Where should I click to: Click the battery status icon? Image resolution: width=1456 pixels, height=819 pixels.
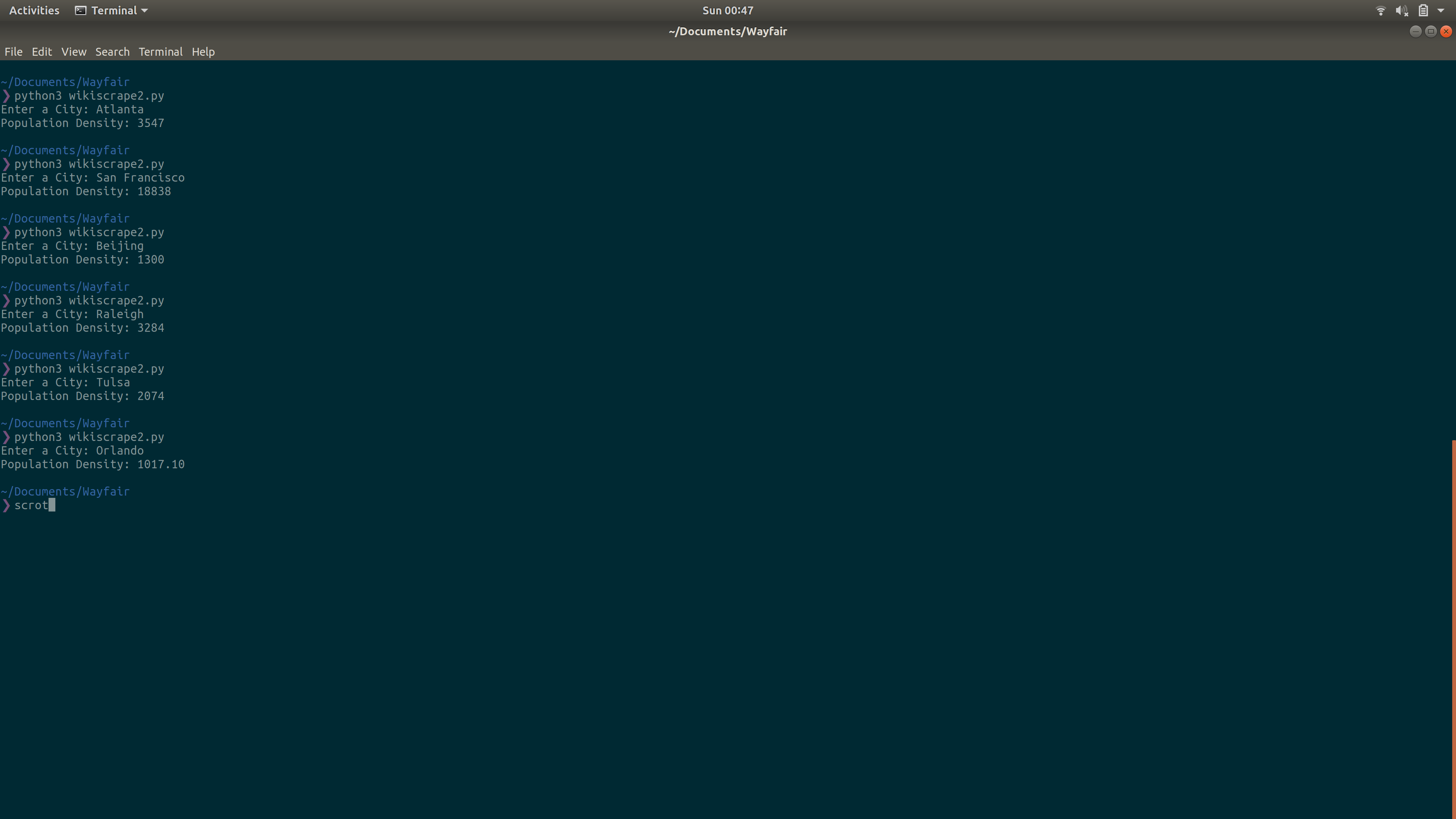coord(1423,10)
